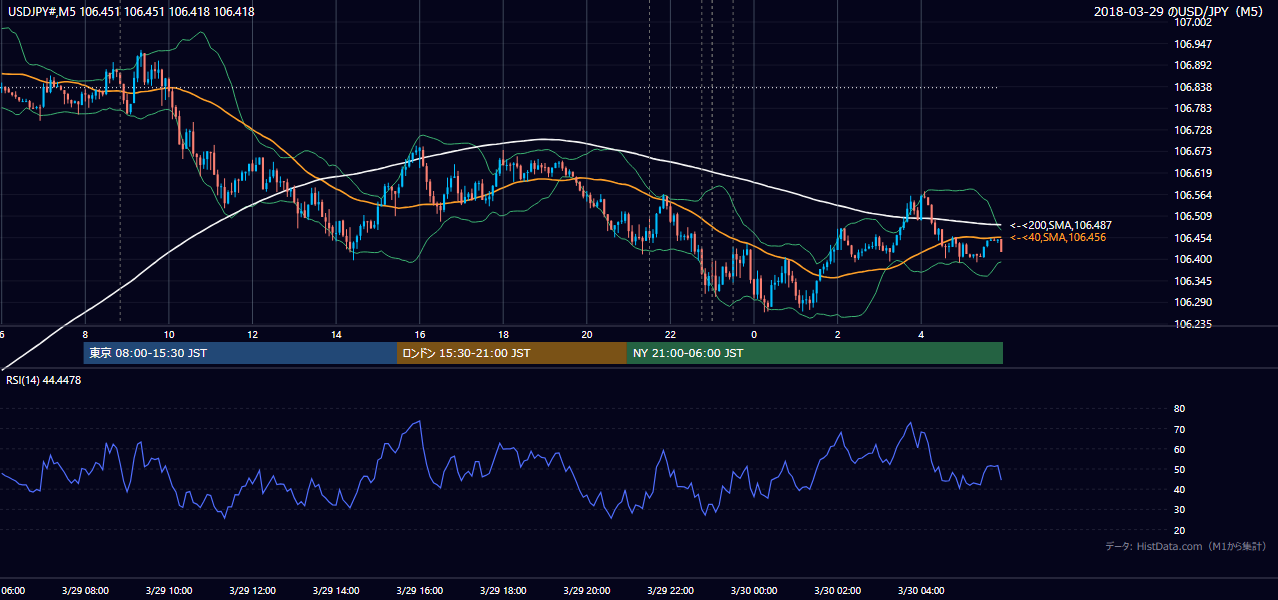Click price axis label 106.345

click(x=1192, y=281)
